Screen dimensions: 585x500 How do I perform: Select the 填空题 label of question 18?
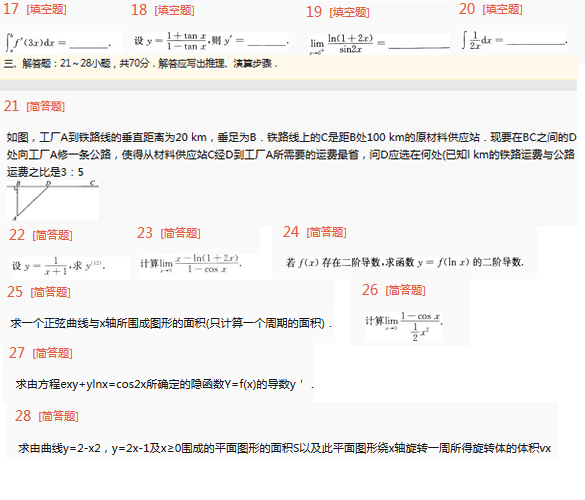point(174,10)
